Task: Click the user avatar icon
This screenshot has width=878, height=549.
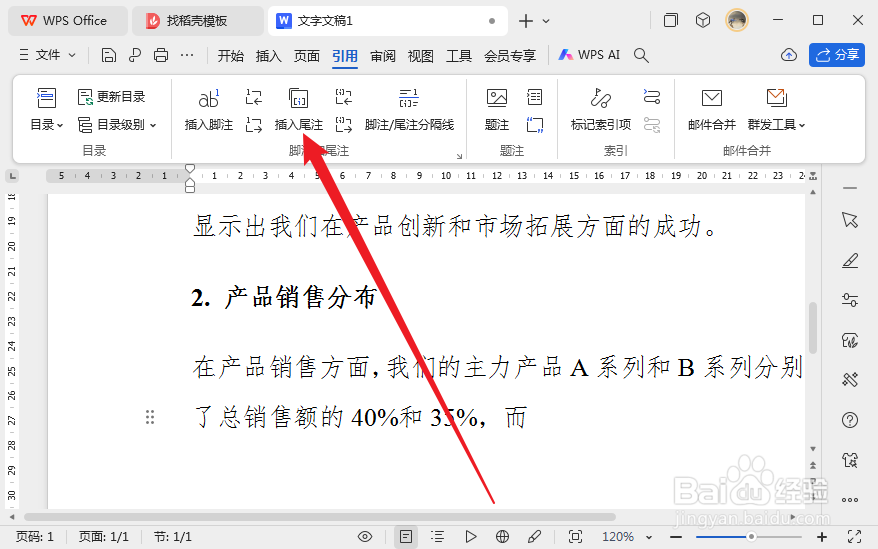Action: [x=737, y=21]
